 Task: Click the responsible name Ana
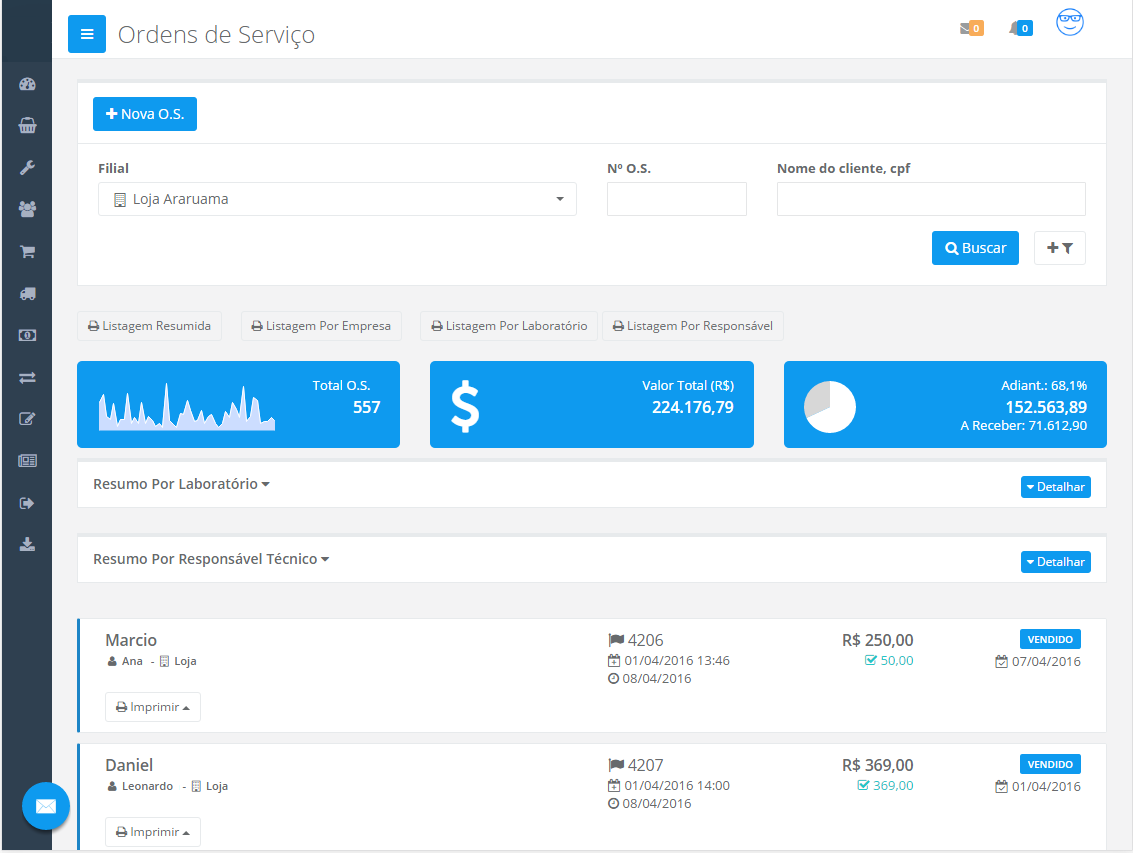coord(132,661)
